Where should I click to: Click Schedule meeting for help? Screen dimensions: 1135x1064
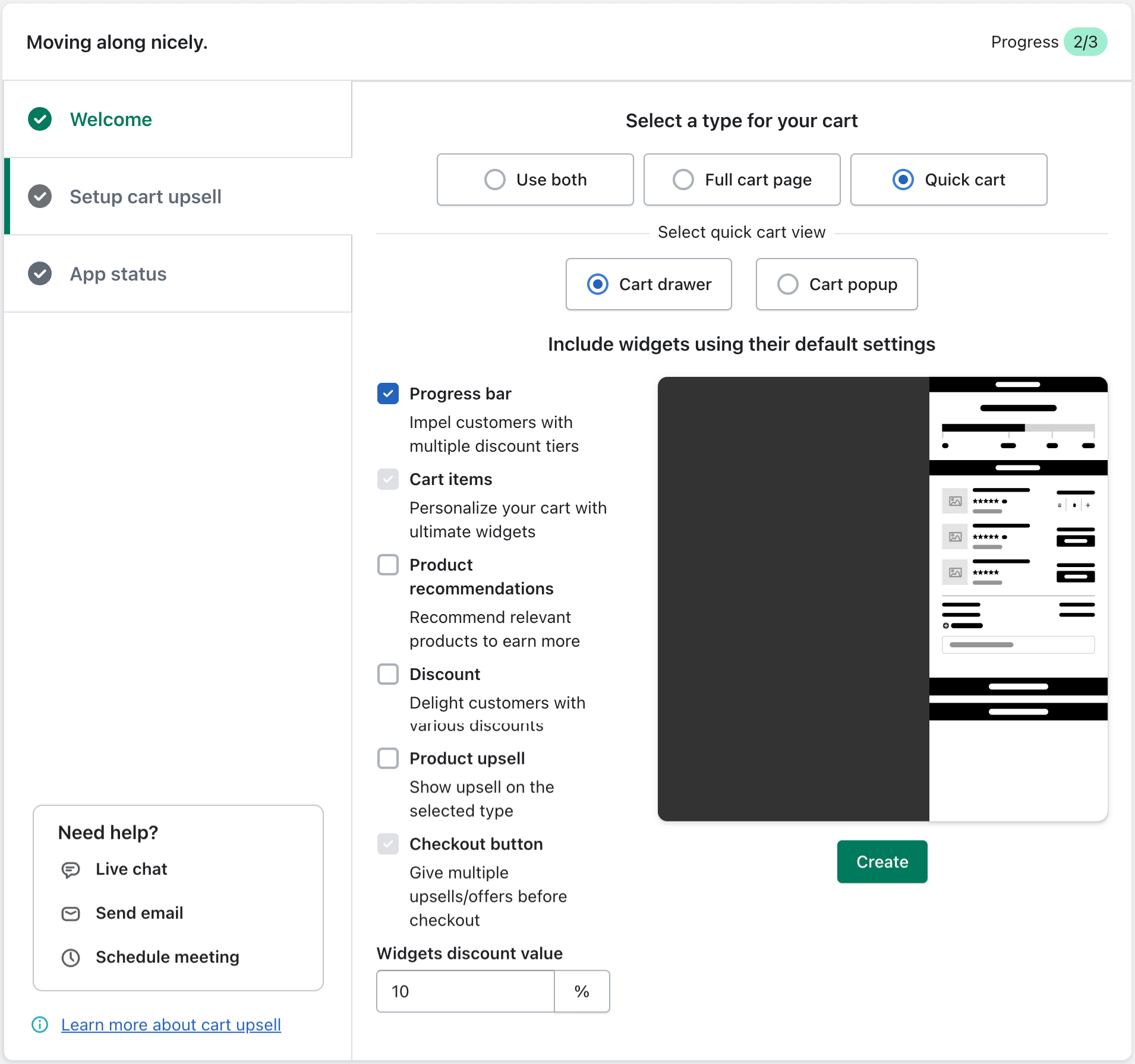point(168,958)
